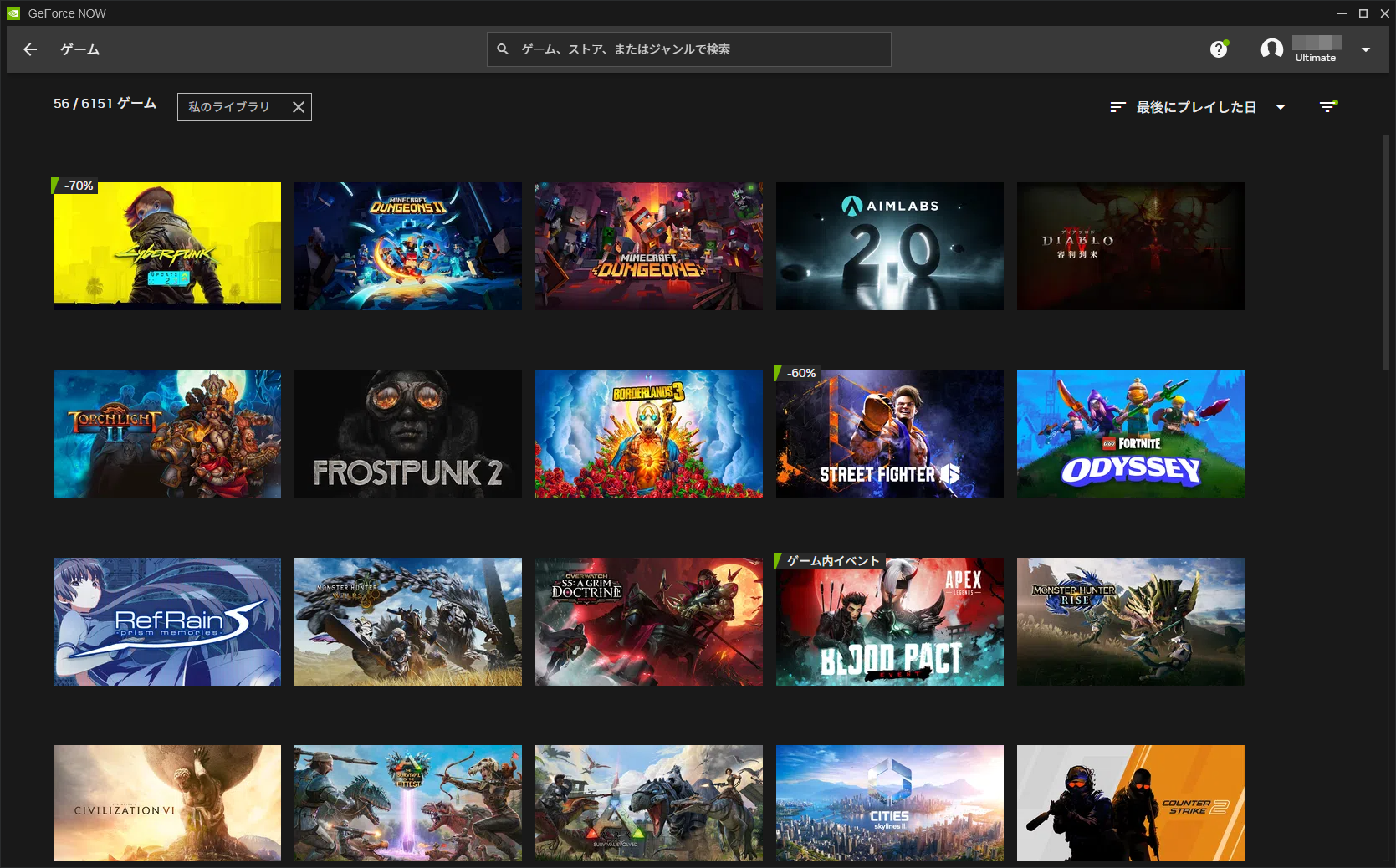Click the -60% discount badge
This screenshot has width=1396, height=868.
798,373
